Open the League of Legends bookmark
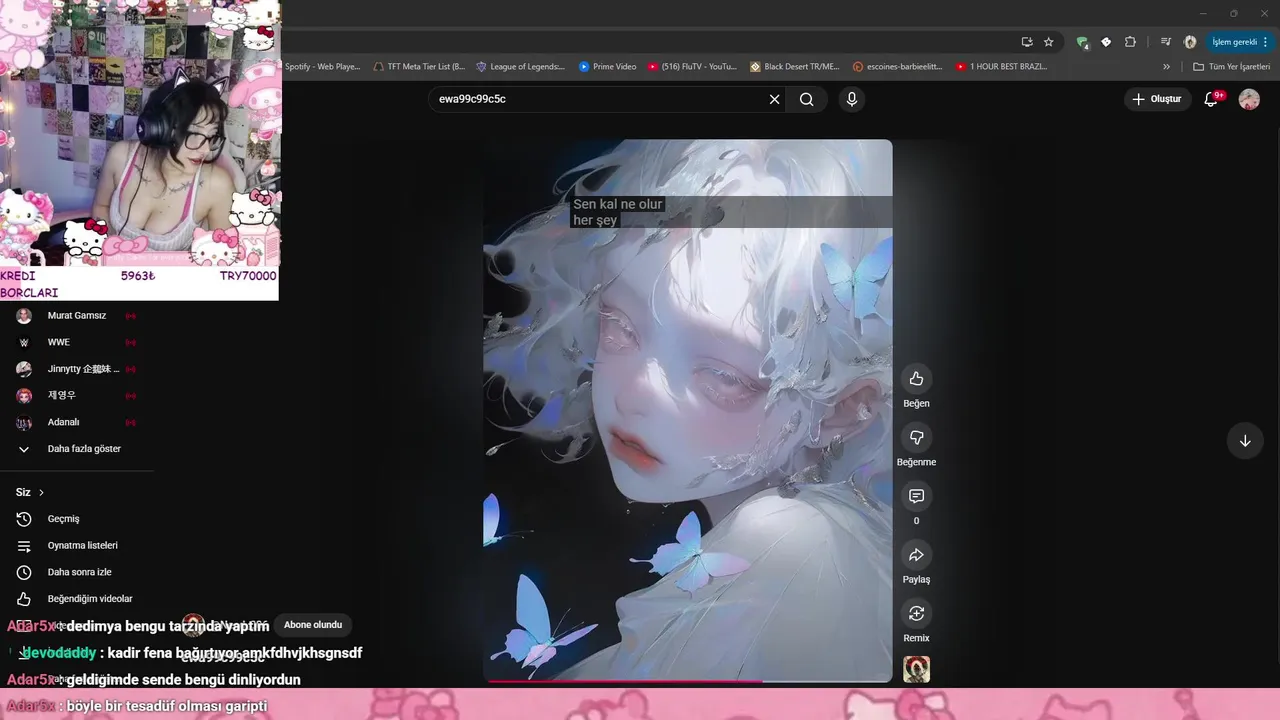 [x=520, y=67]
